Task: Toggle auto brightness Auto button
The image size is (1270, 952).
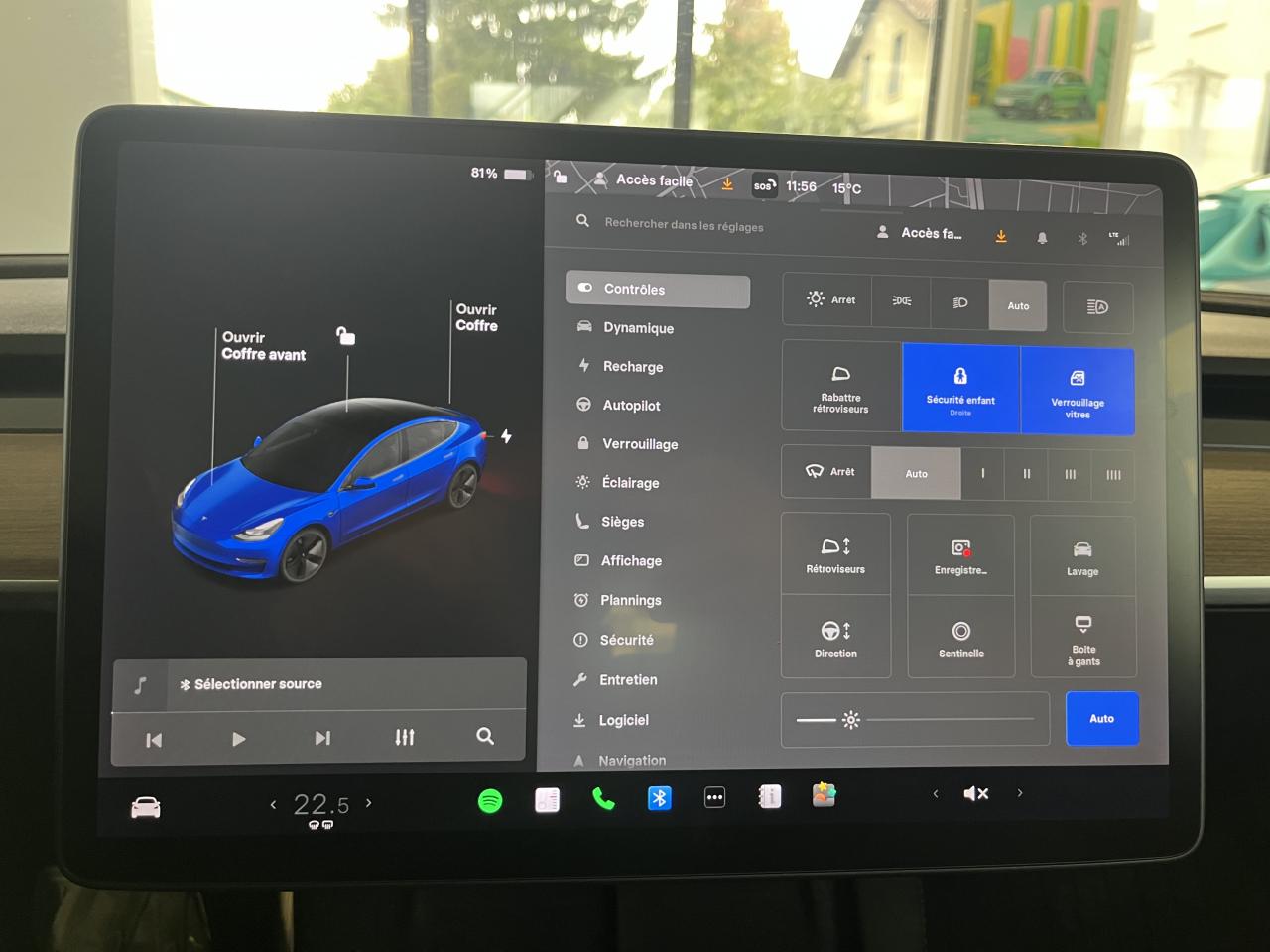Action: point(1101,719)
